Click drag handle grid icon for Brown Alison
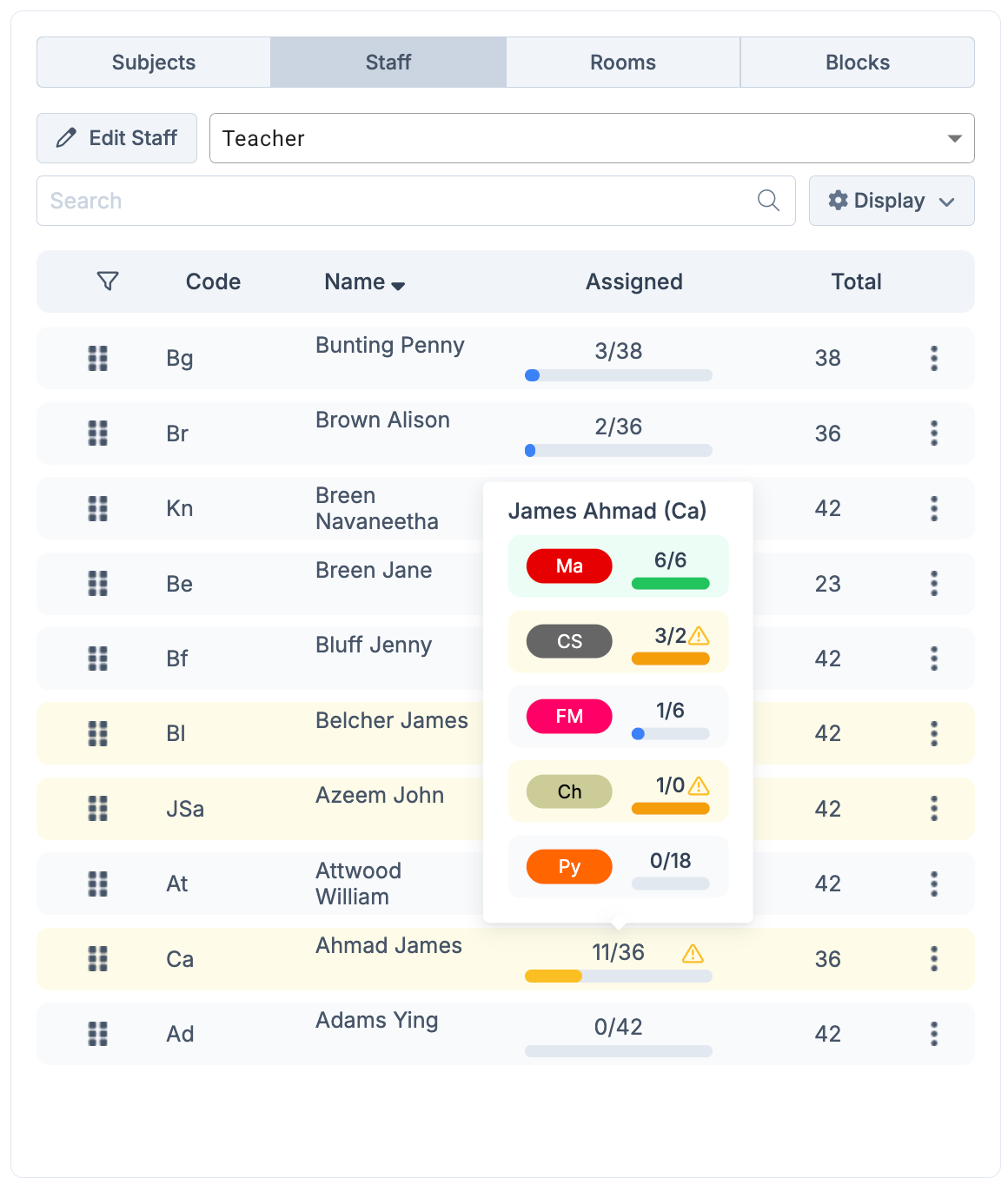1008x1185 pixels. (98, 433)
